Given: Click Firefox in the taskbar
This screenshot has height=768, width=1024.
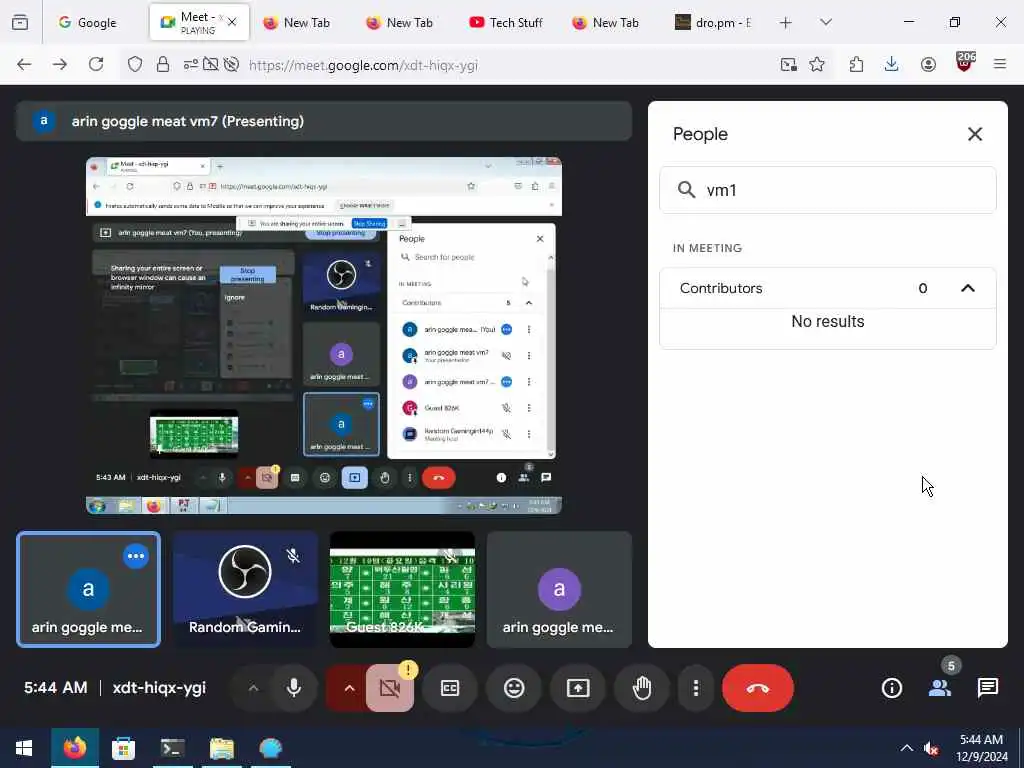Looking at the screenshot, I should 75,748.
